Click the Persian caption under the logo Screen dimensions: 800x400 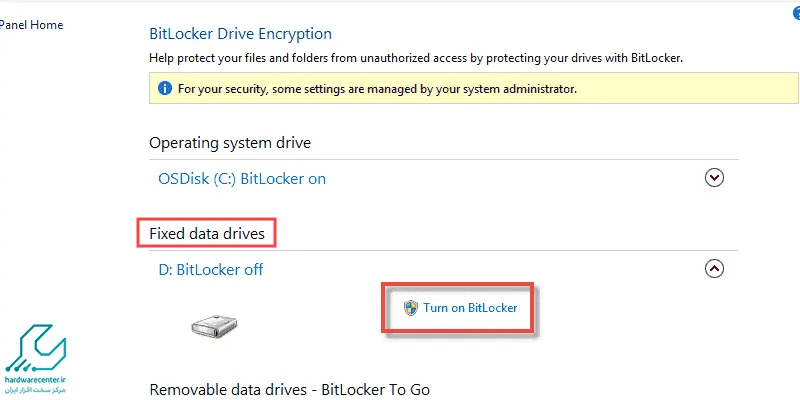(x=36, y=390)
